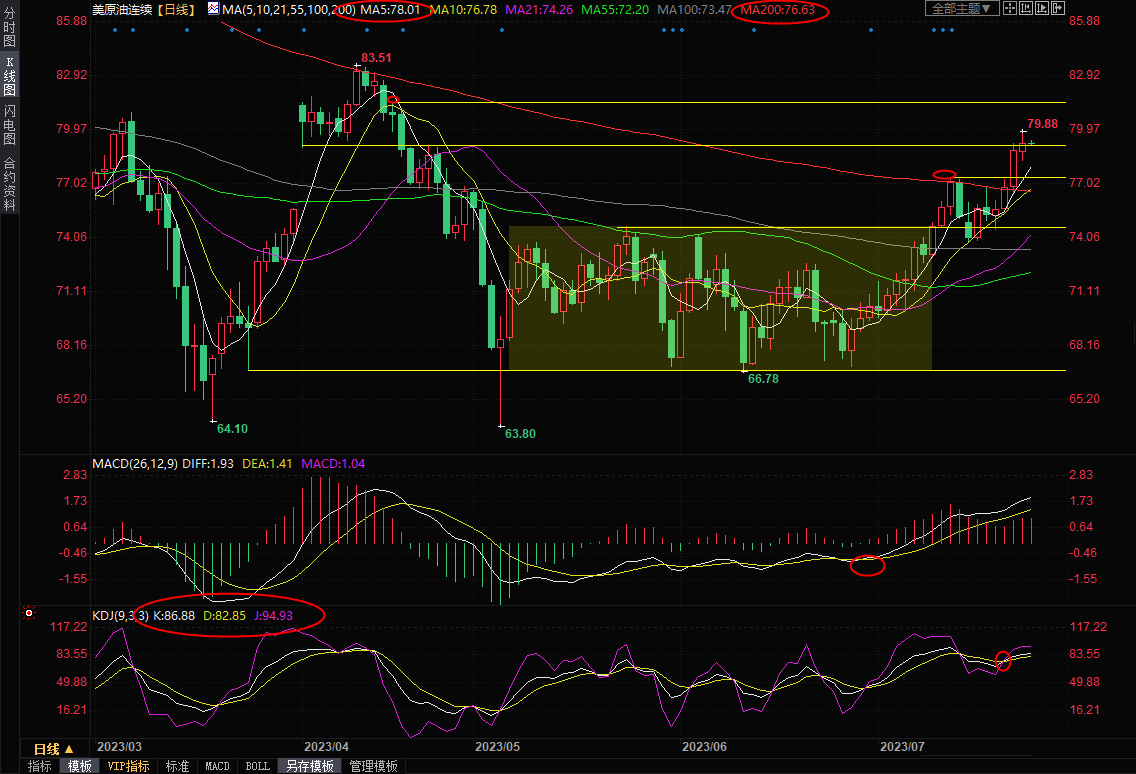
Task: Click the MA200:76.63 value label
Action: 777,9
